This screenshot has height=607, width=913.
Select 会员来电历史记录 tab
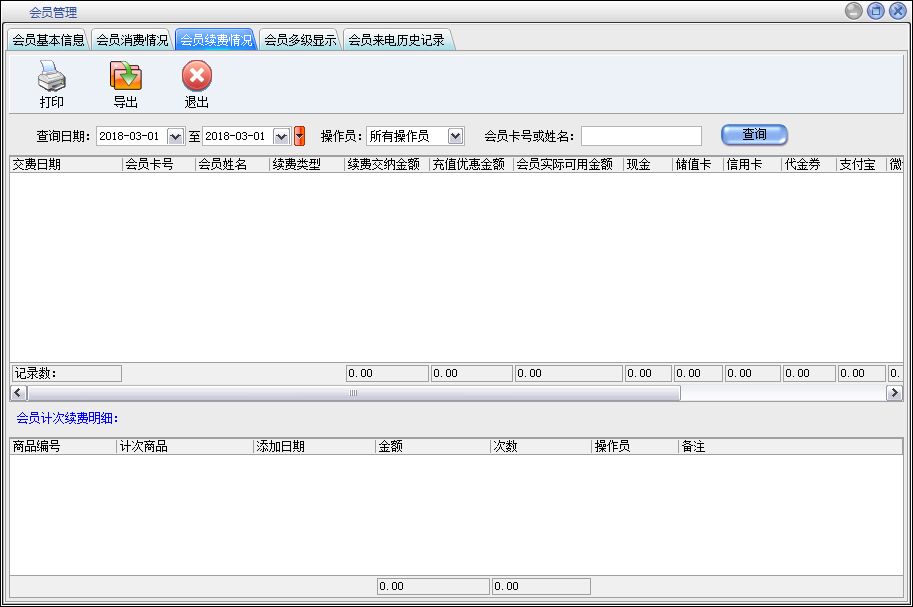[x=396, y=40]
